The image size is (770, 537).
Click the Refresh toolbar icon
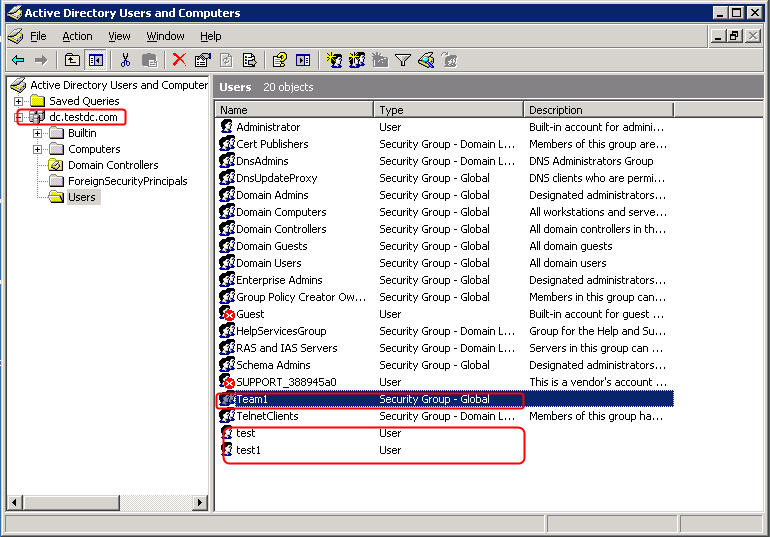226,60
